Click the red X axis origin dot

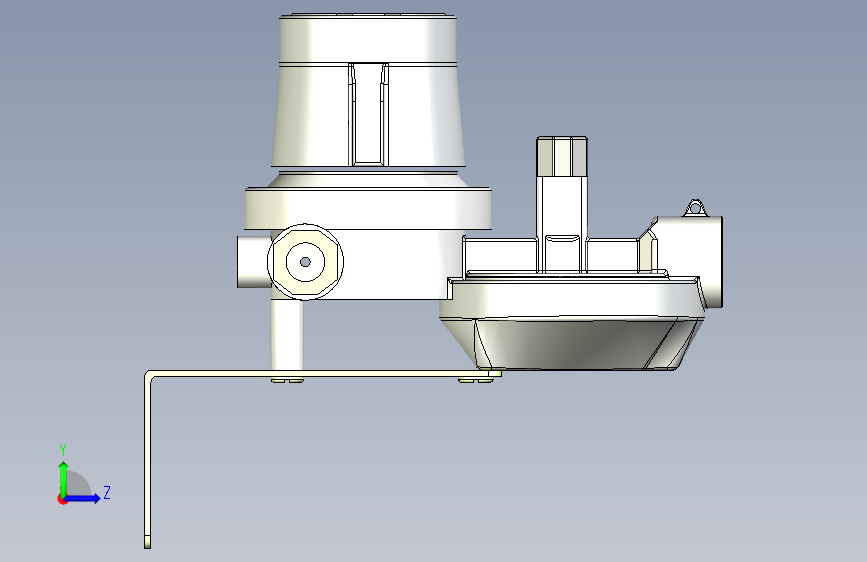click(62, 499)
